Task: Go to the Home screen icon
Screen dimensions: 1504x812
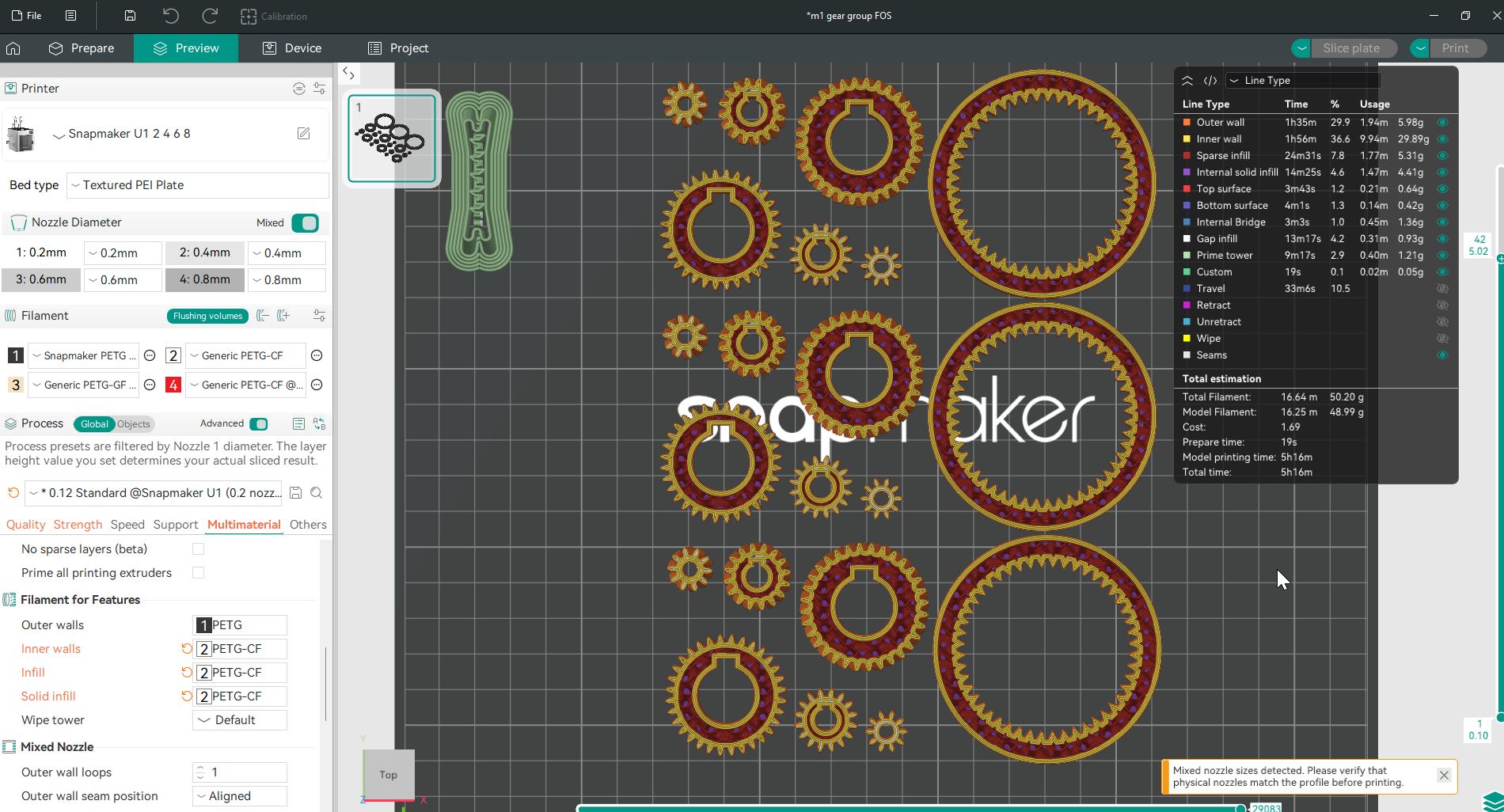Action: 13,48
